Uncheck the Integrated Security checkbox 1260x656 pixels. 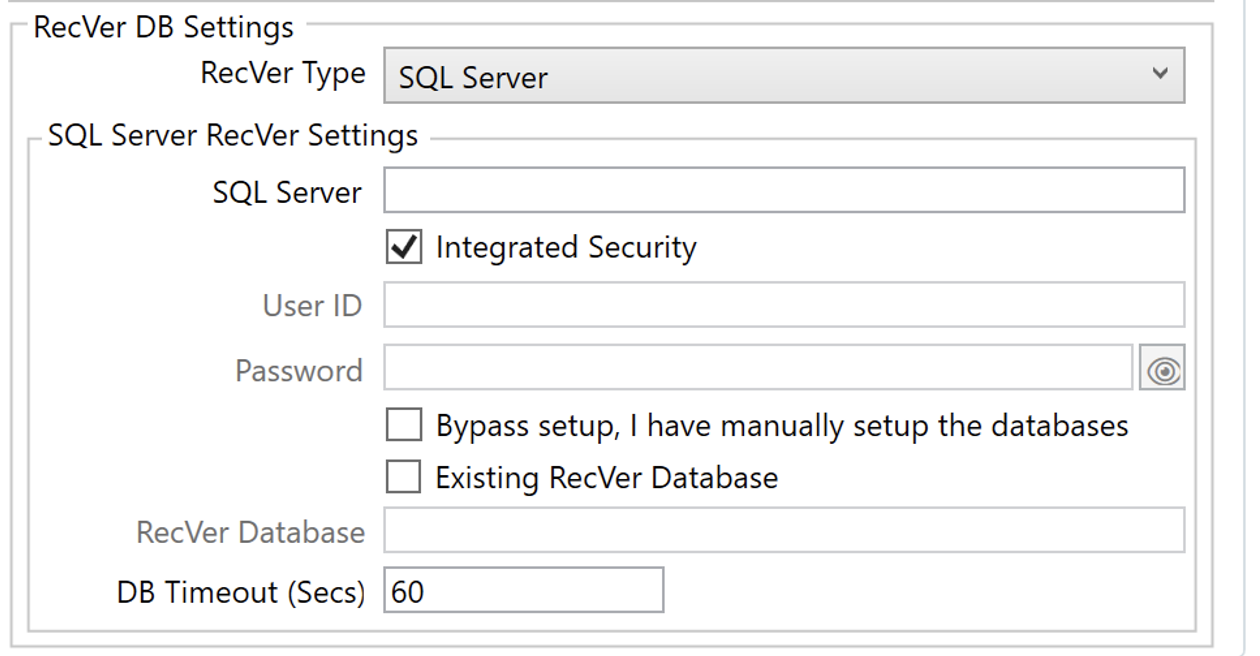[403, 247]
